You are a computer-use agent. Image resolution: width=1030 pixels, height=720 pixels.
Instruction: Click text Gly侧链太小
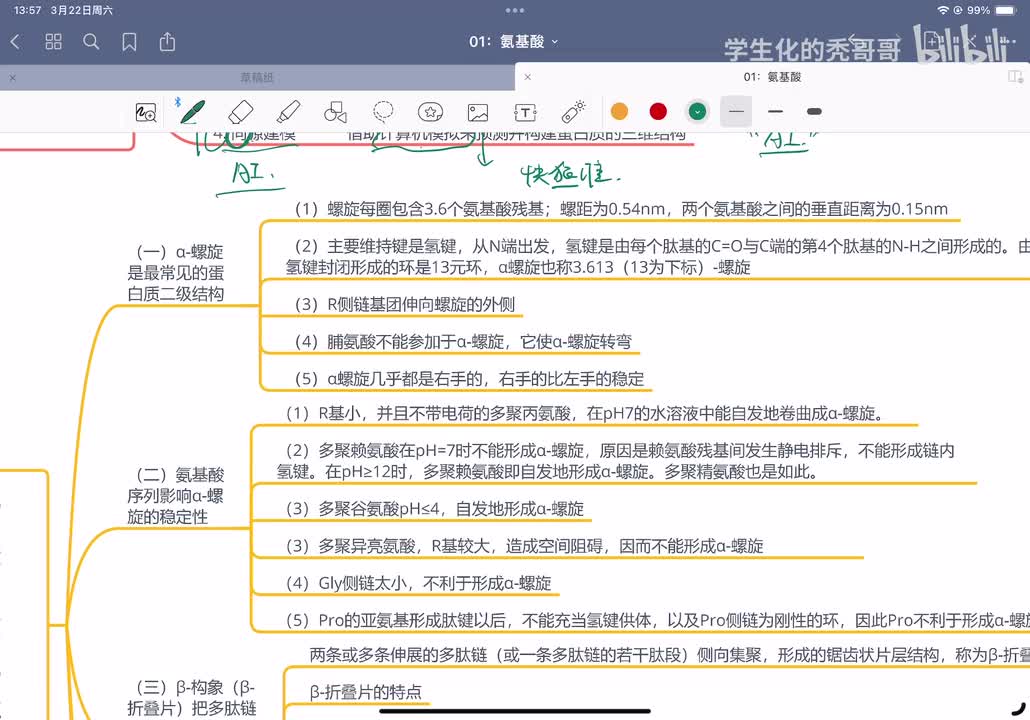click(418, 583)
